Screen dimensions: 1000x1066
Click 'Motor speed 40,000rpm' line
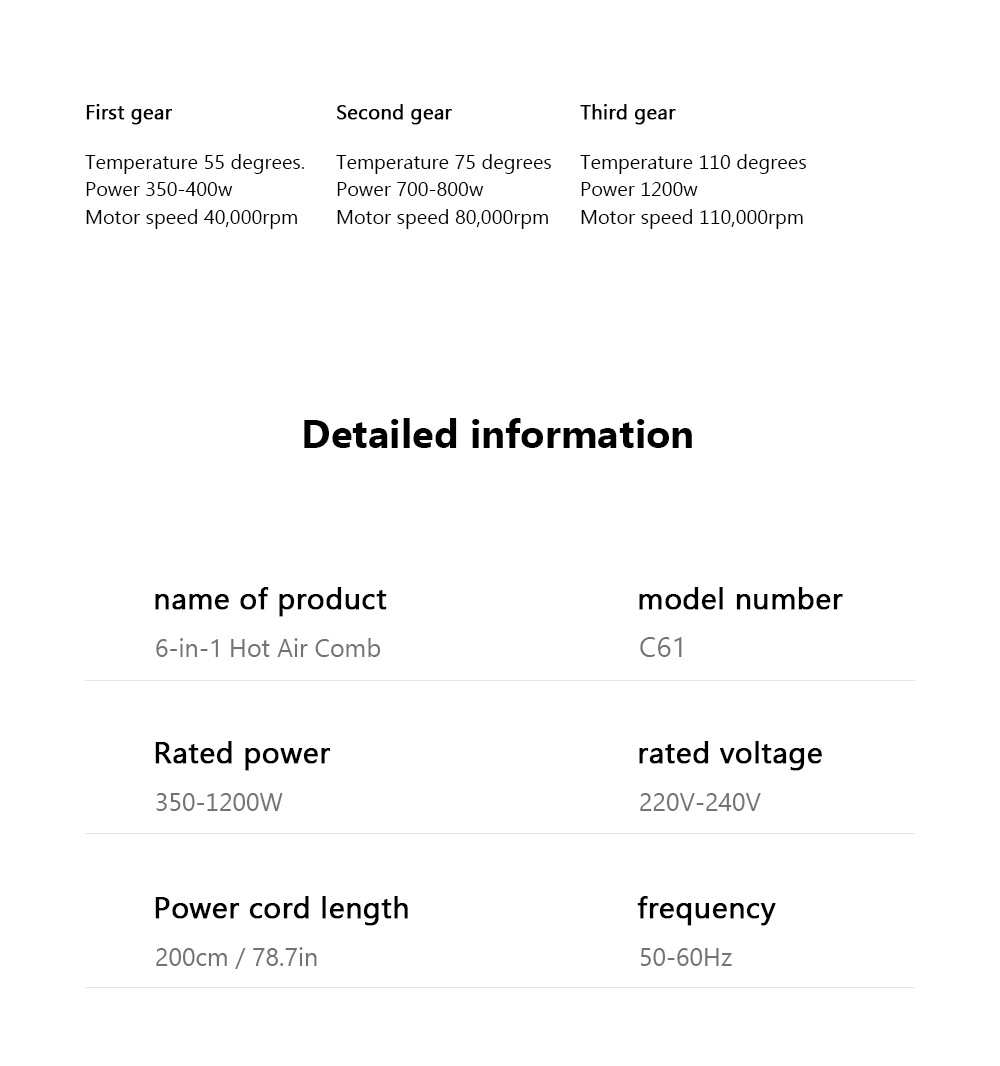tap(191, 217)
